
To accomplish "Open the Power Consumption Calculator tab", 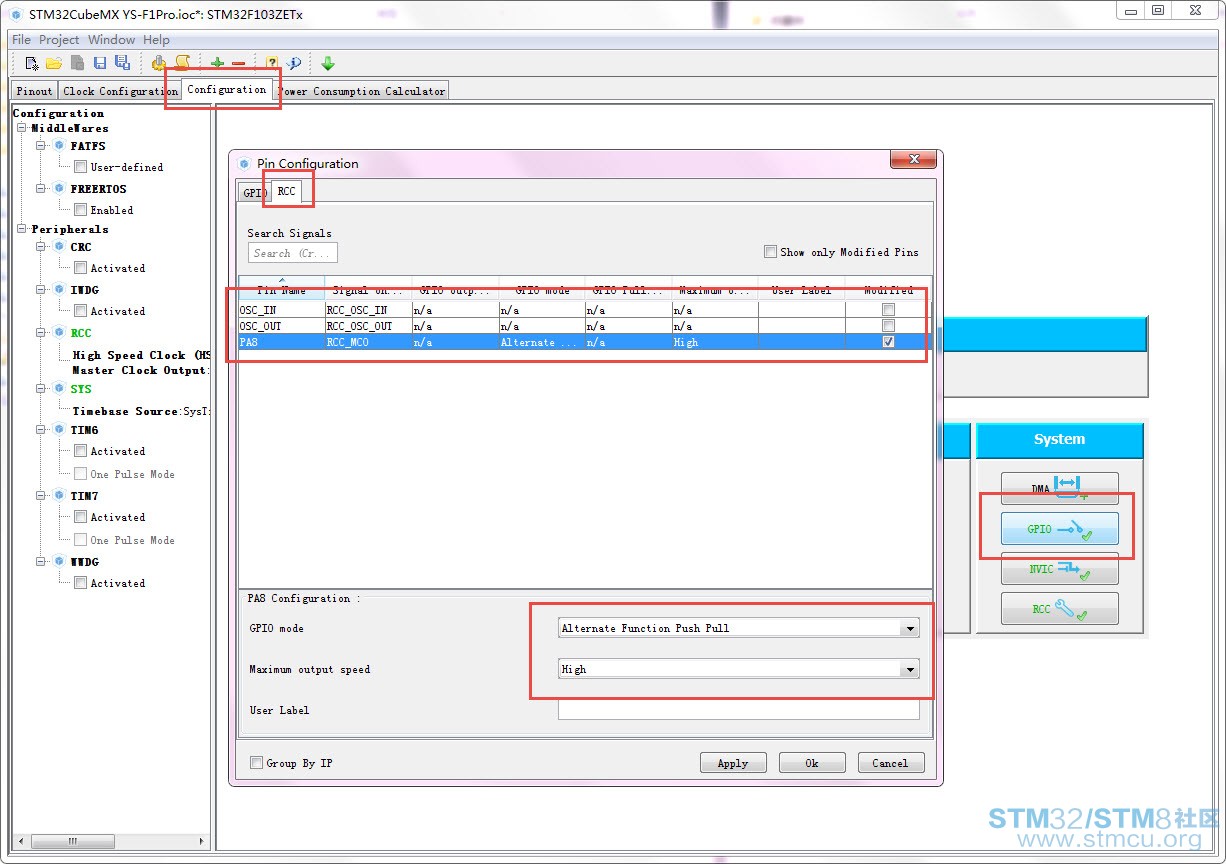I will (x=363, y=91).
